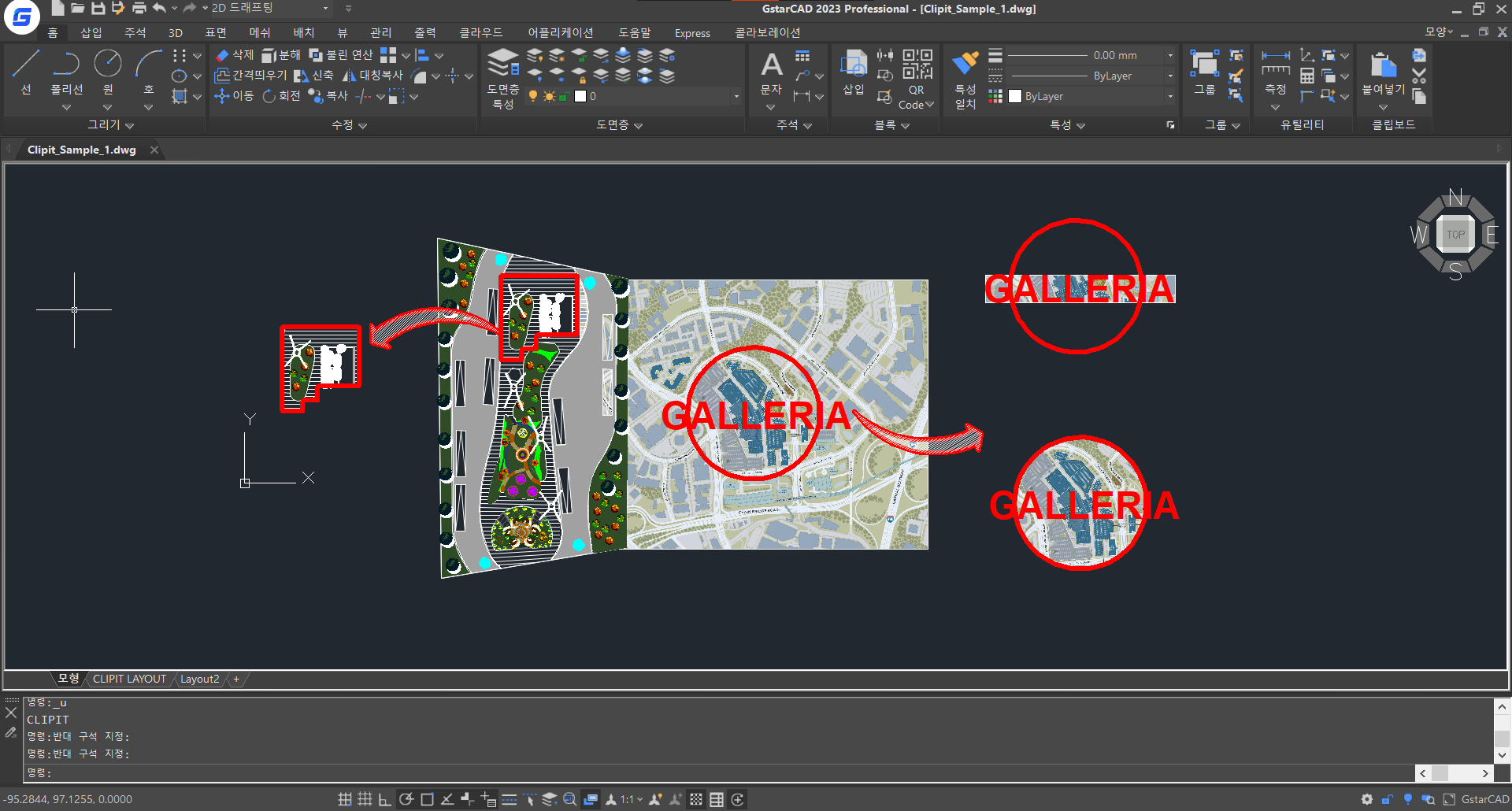Click the command line input field
The image size is (1512, 811).
721,772
